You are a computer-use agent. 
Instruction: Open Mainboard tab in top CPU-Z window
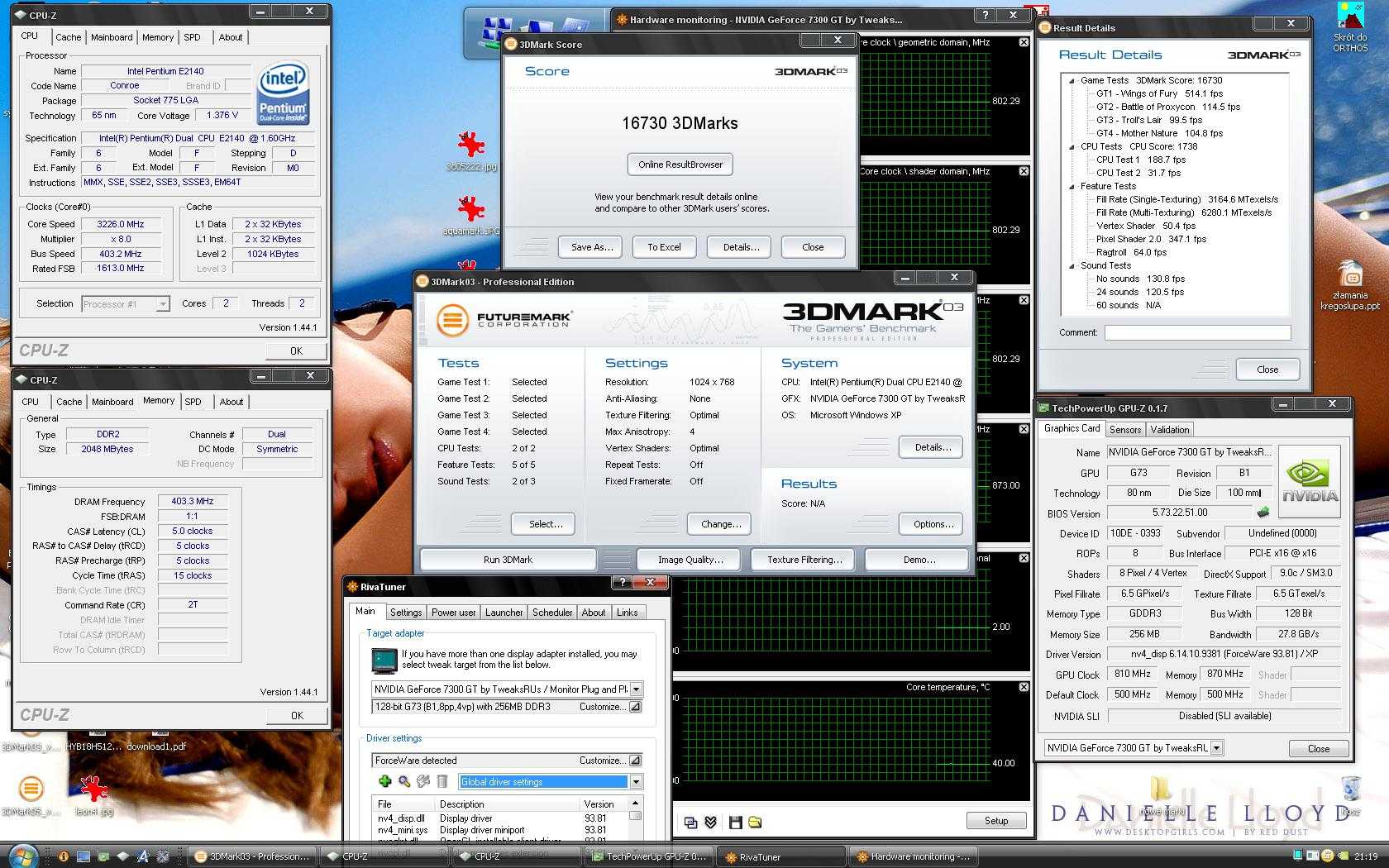[112, 37]
